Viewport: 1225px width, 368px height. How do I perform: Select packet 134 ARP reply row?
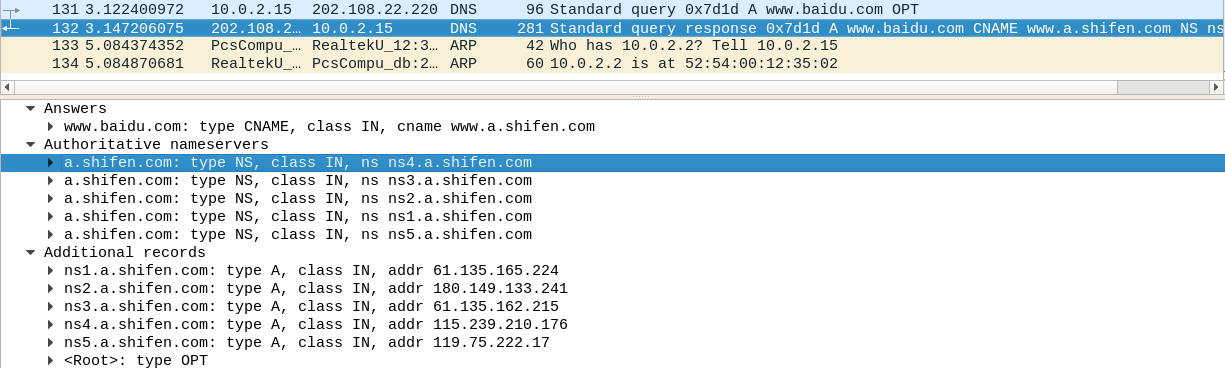pos(612,63)
